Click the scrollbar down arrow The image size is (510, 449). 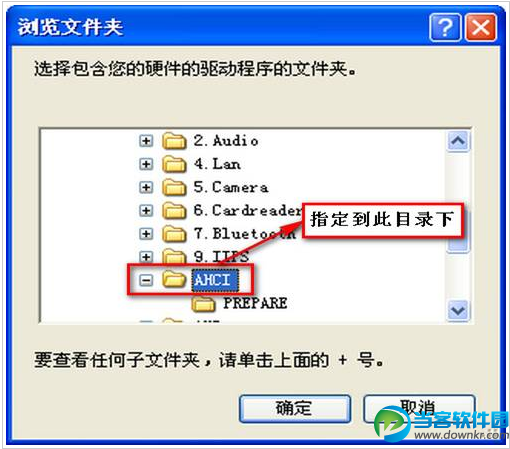pyautogui.click(x=458, y=311)
